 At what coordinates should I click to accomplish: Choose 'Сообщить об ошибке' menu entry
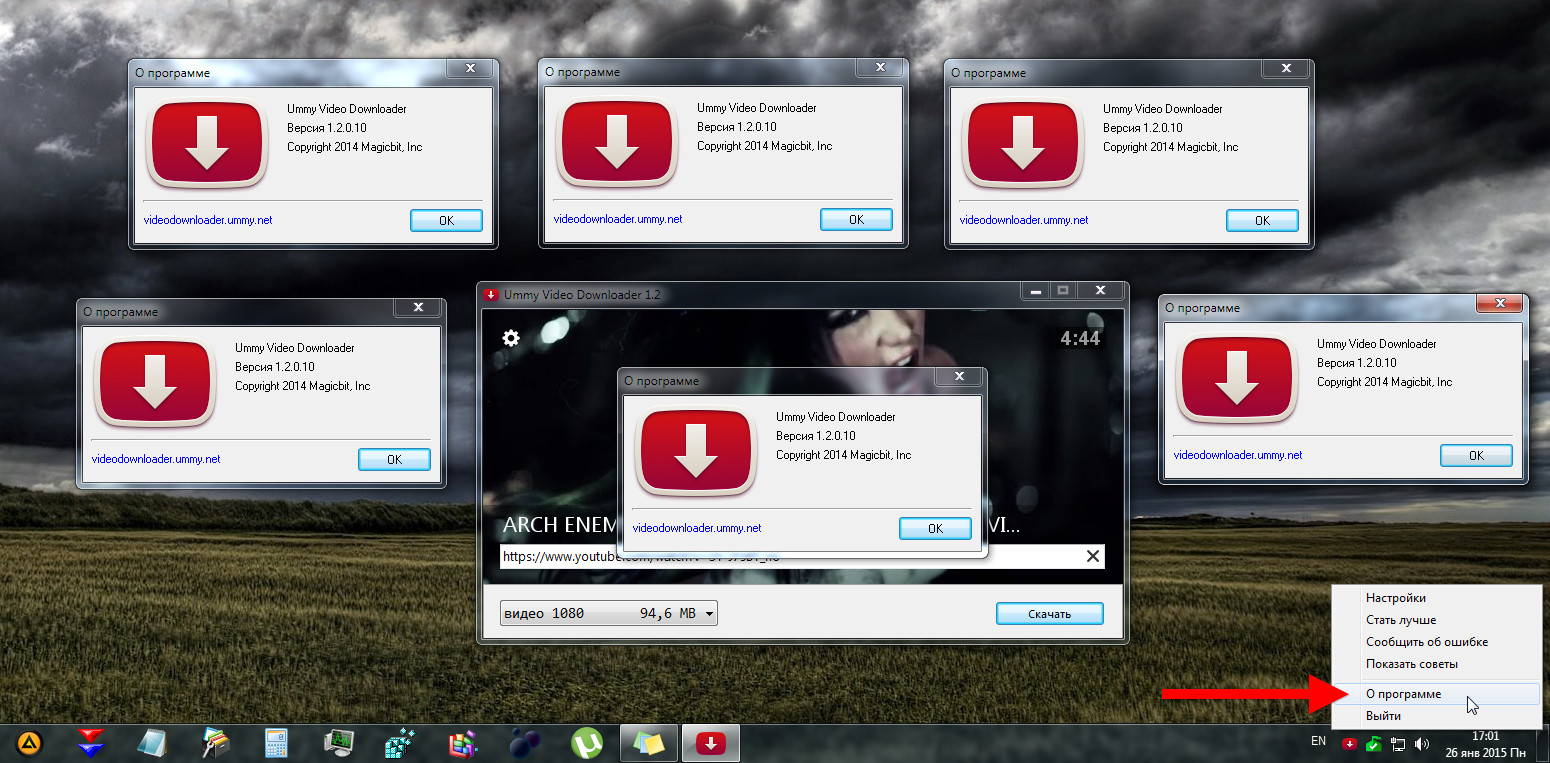(x=1437, y=642)
